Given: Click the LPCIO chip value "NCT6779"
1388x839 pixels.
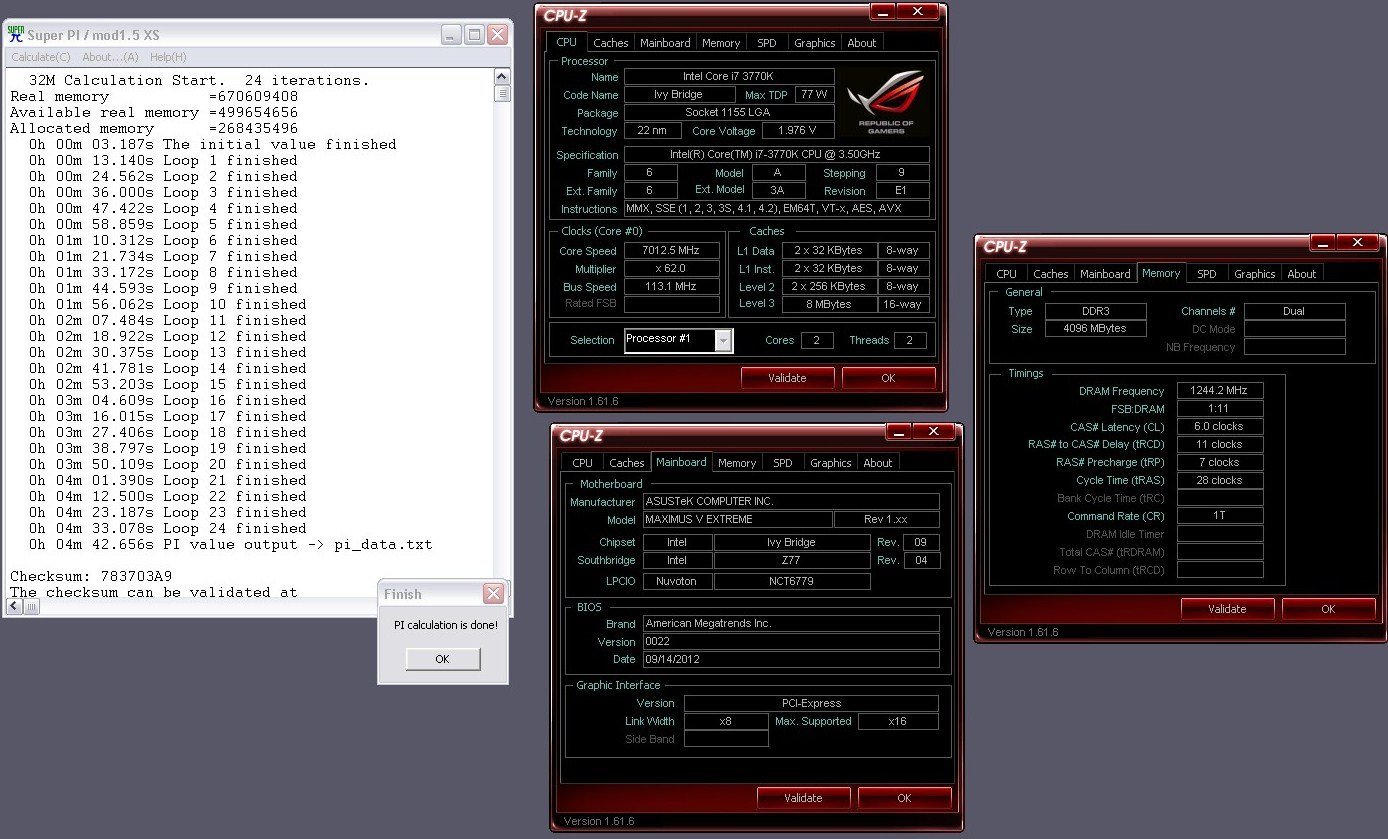Looking at the screenshot, I should pos(792,581).
